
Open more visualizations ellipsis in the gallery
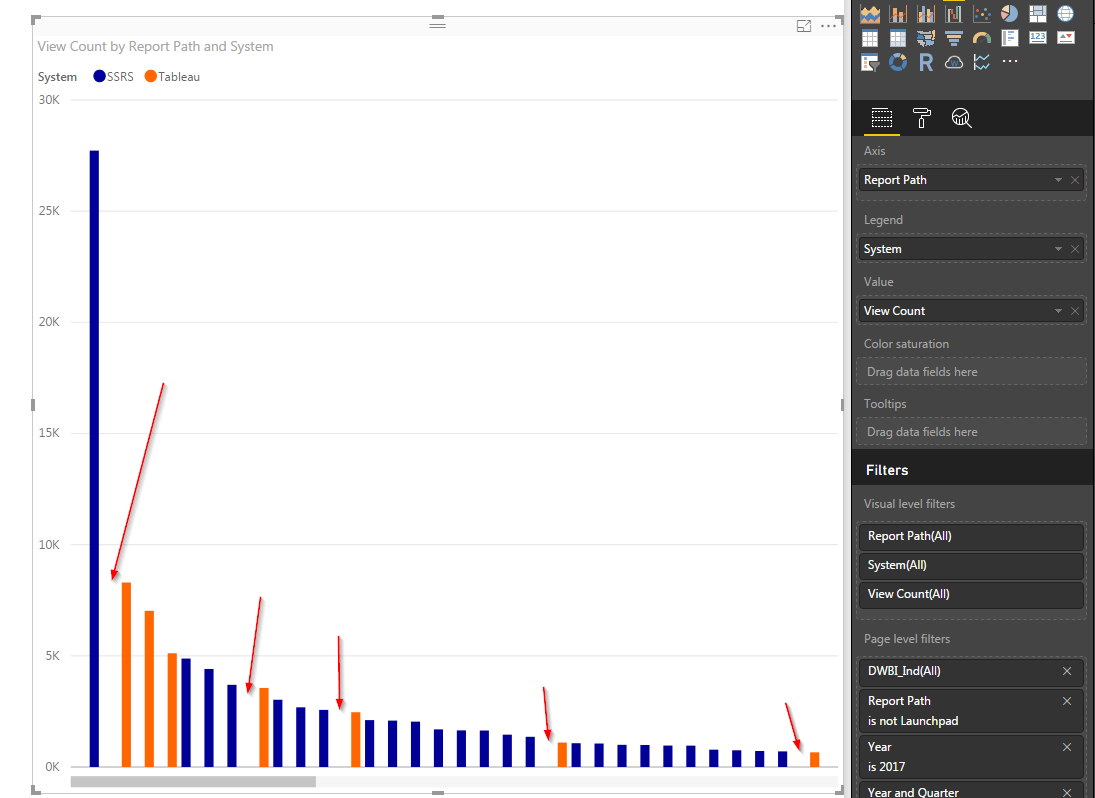coord(1010,61)
